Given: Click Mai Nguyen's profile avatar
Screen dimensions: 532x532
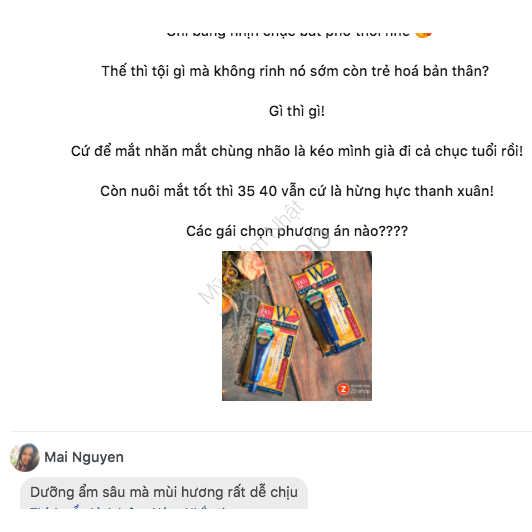Looking at the screenshot, I should click(25, 457).
